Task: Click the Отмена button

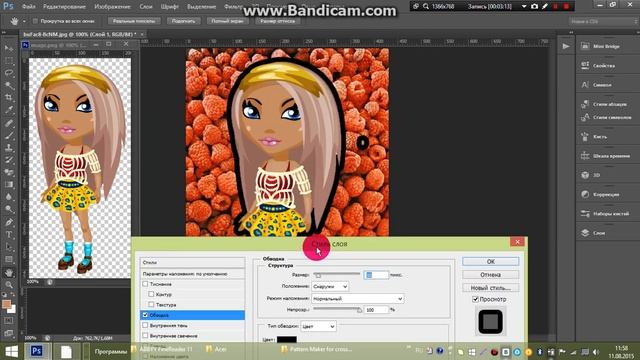Action: 491,275
